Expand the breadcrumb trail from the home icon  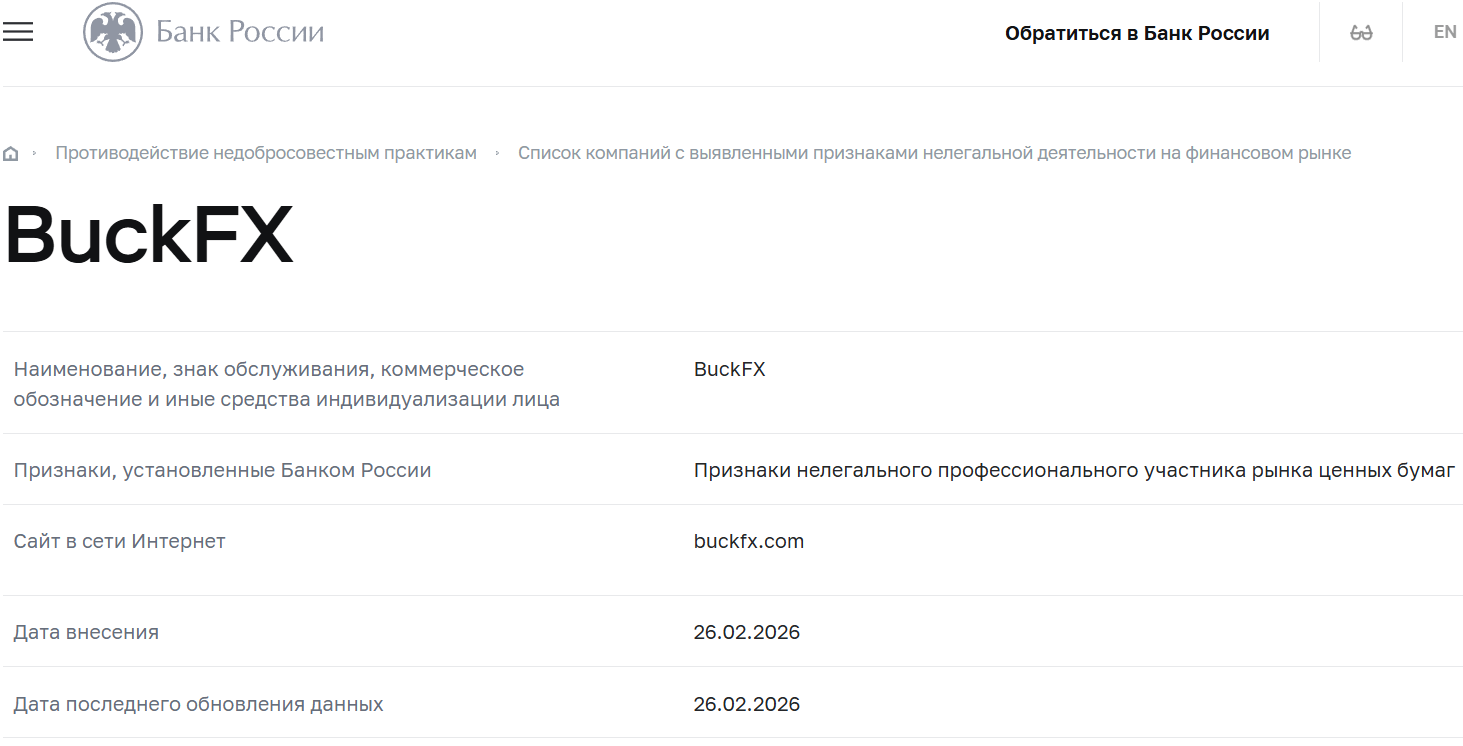pos(11,152)
